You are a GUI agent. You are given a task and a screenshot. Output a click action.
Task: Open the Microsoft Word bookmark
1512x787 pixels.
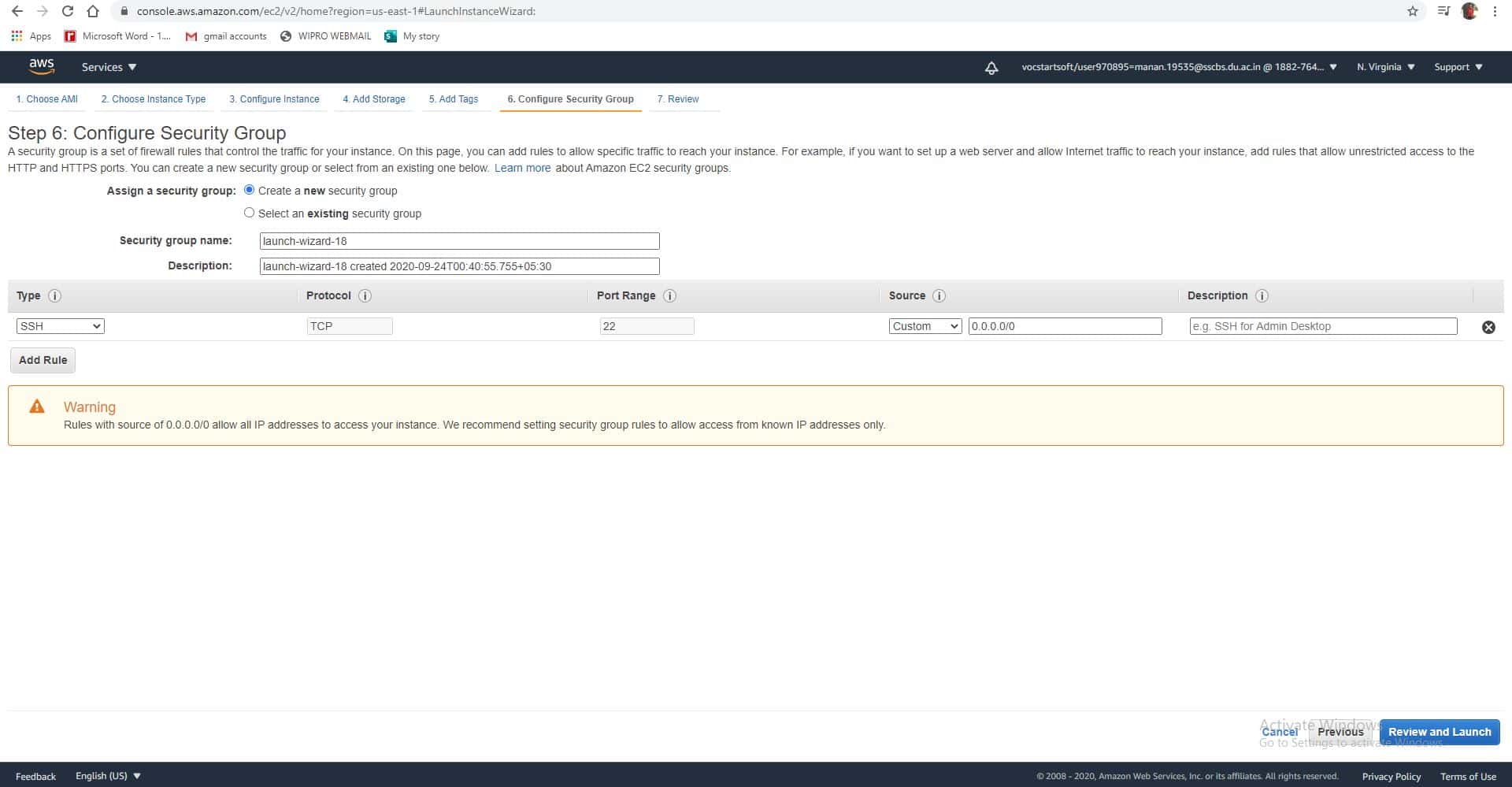coord(117,36)
